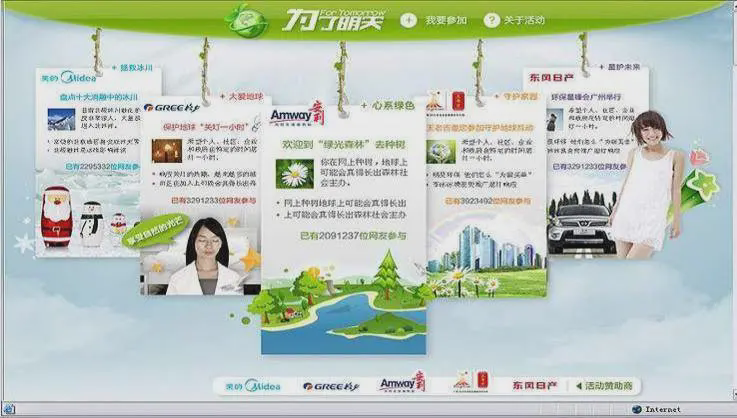737x418 pixels.
Task: Click the question mark icon beside 关于活动
Action: tap(491, 20)
